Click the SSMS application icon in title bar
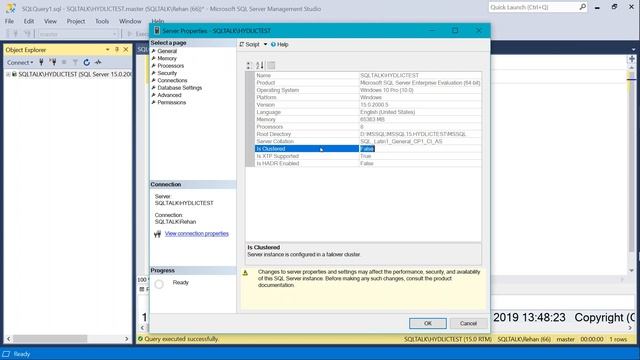The width and height of the screenshot is (640, 360). (x=11, y=8)
